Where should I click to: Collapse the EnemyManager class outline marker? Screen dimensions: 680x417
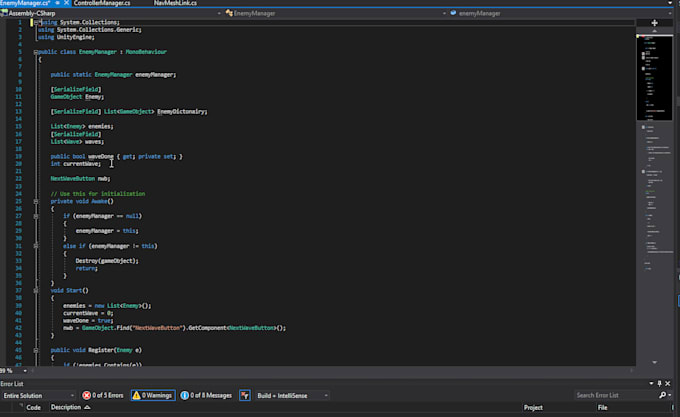35,51
